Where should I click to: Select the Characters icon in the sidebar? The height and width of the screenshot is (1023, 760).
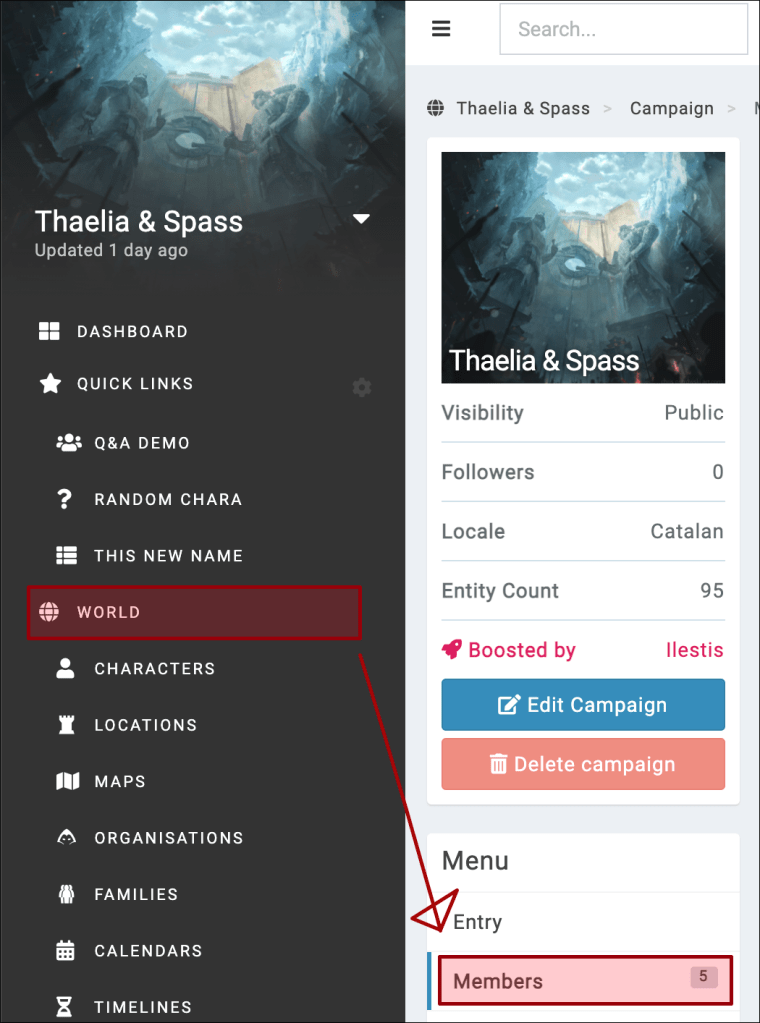click(64, 668)
